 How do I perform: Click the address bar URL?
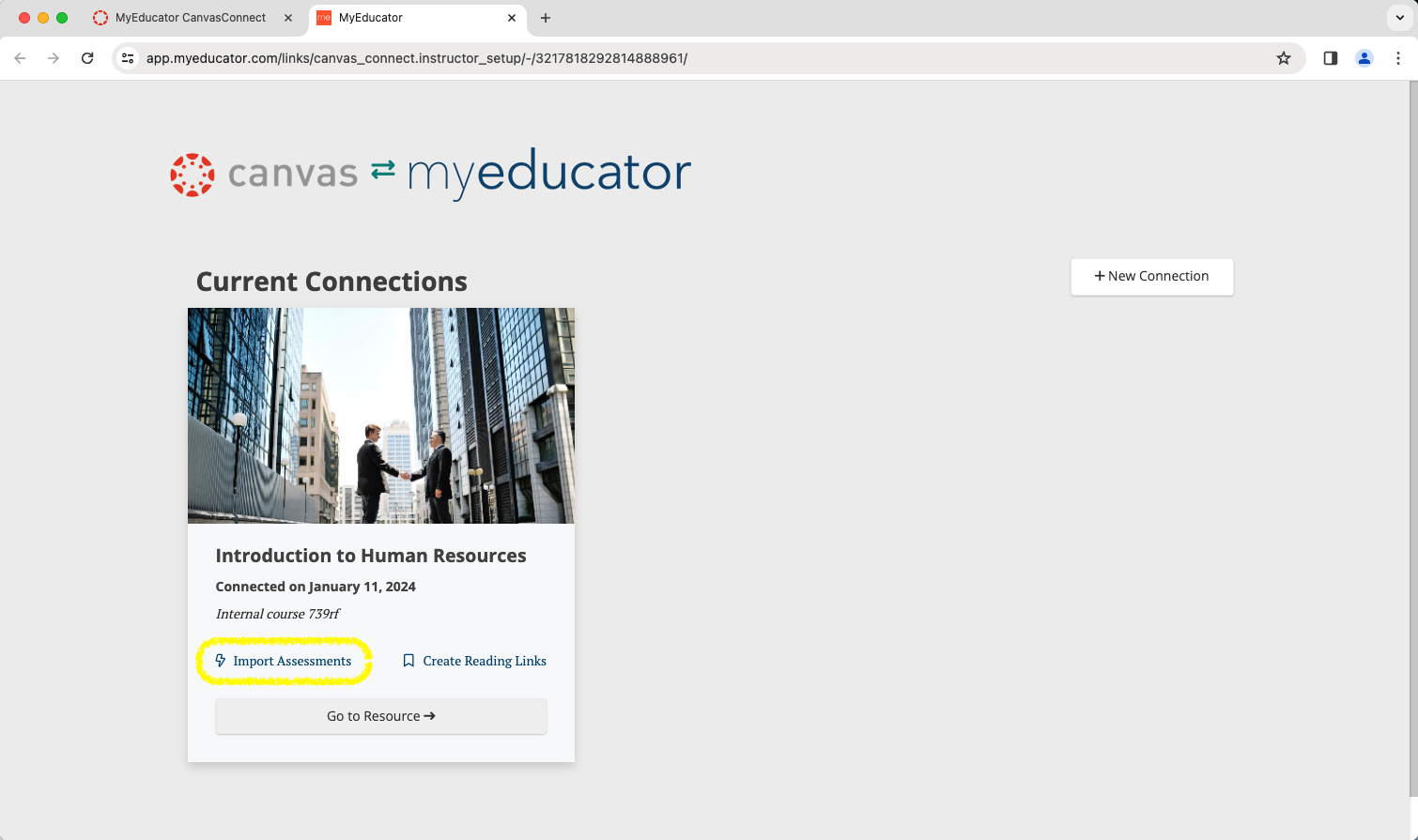pyautogui.click(x=417, y=58)
